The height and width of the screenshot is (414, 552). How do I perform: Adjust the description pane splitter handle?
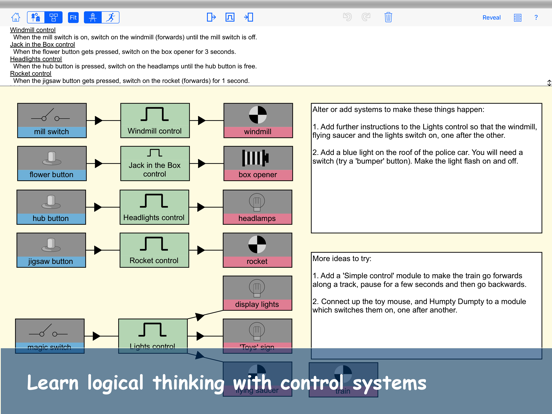(x=549, y=83)
